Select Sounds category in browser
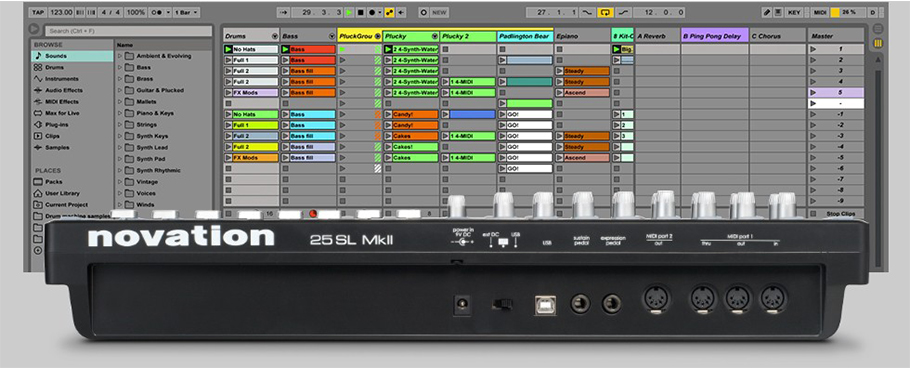Screen dimensions: 910x368 click(73, 56)
